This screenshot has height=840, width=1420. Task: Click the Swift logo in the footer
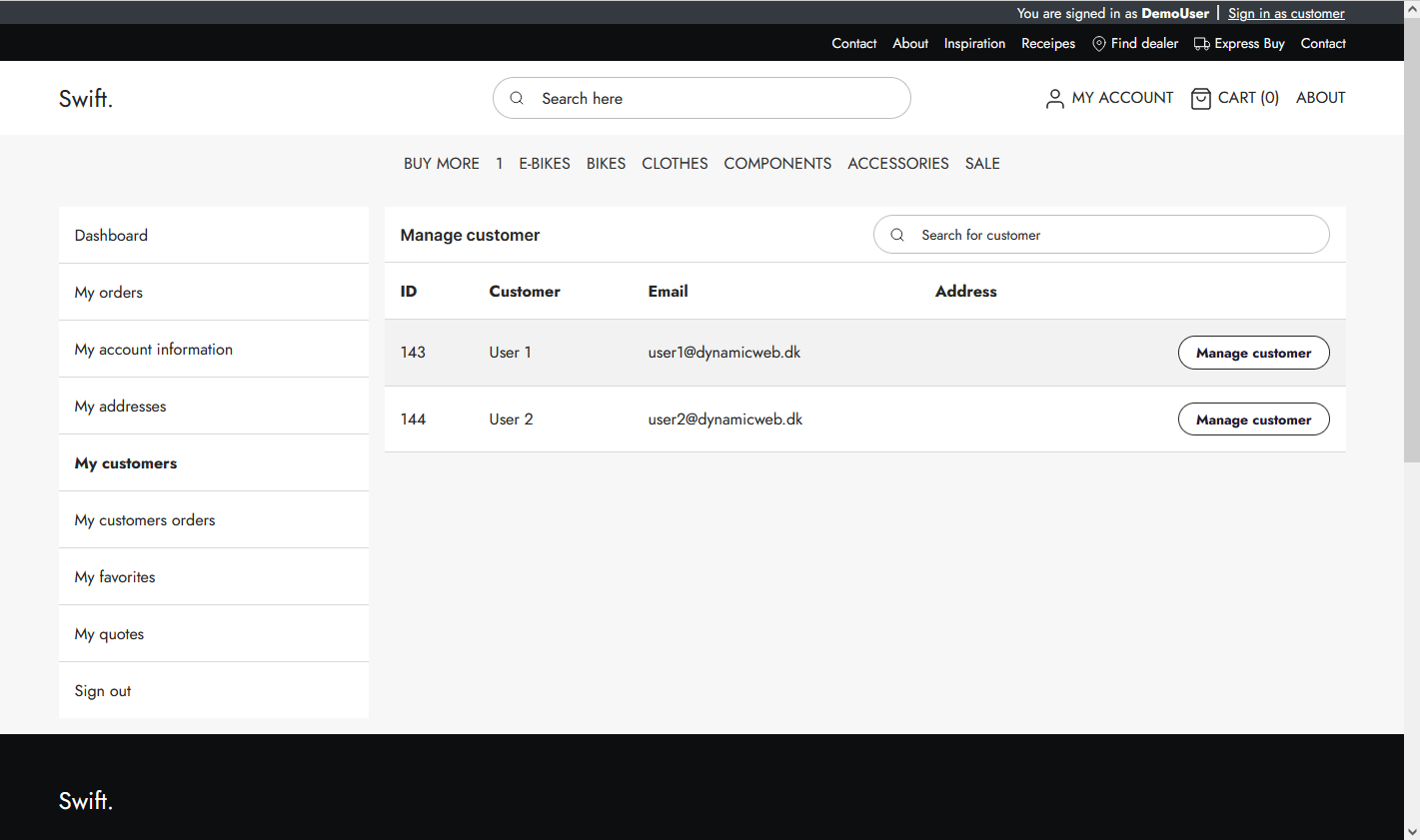coord(86,800)
